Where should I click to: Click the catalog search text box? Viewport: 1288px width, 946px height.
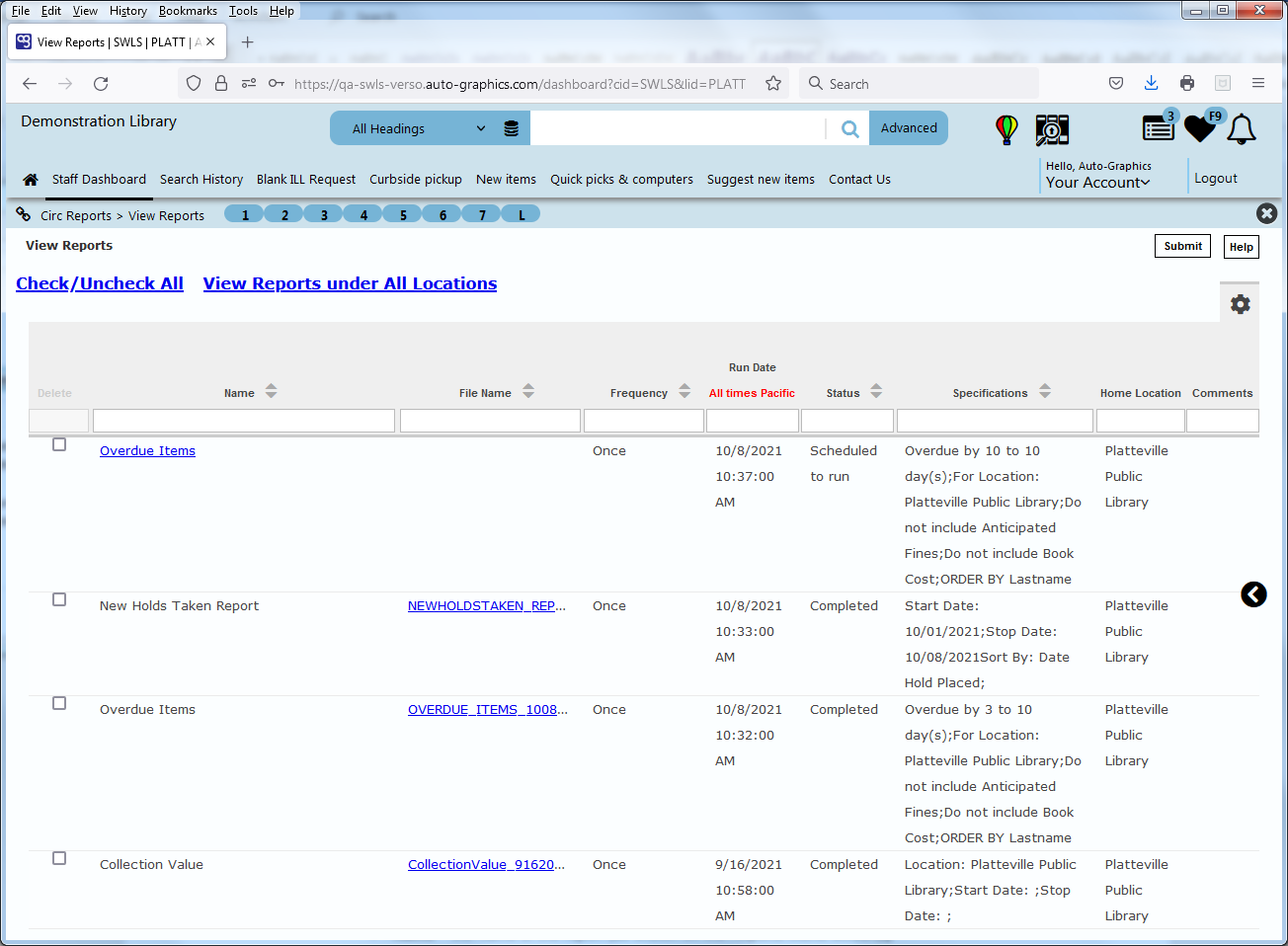678,128
